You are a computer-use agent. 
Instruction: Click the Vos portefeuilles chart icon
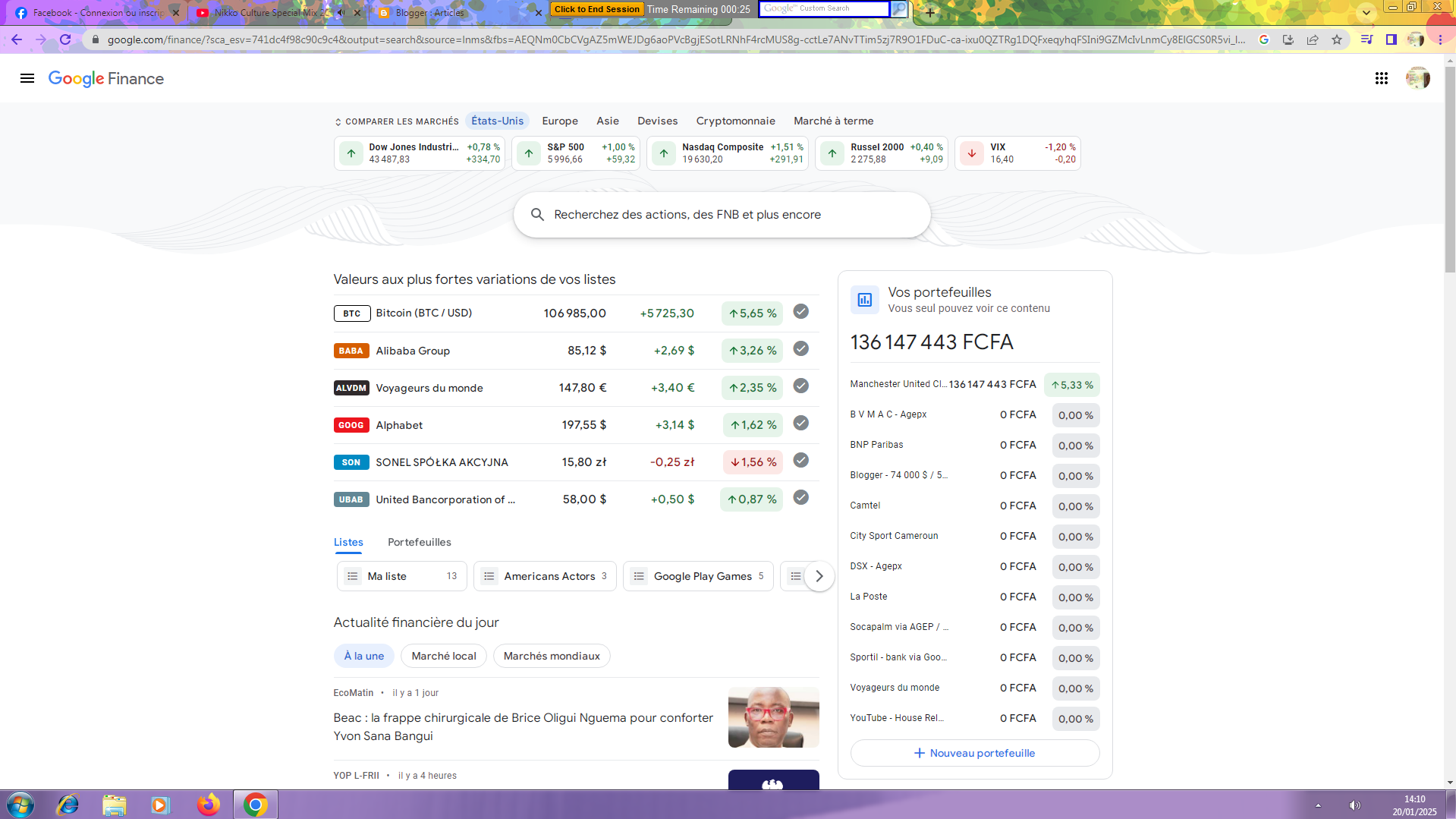pos(864,300)
